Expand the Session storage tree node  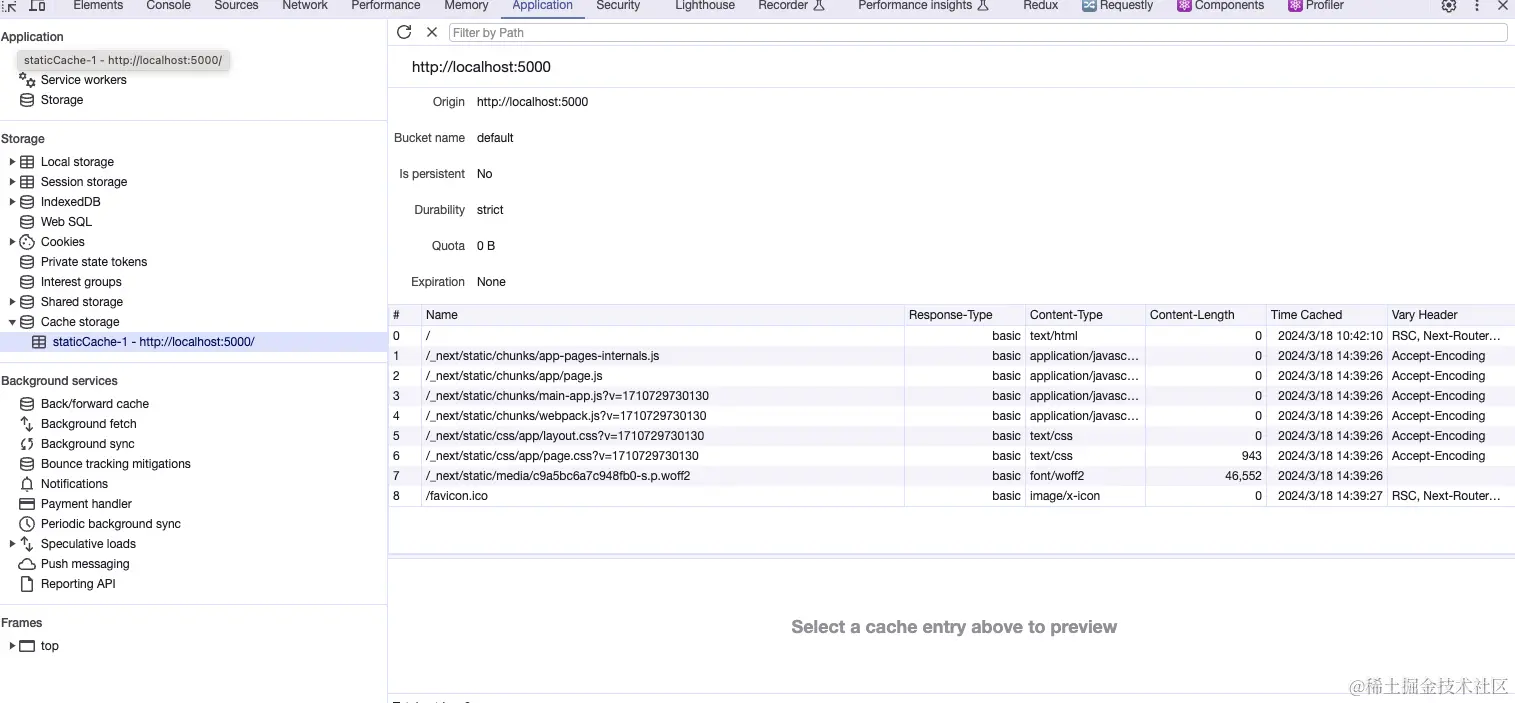click(12, 182)
